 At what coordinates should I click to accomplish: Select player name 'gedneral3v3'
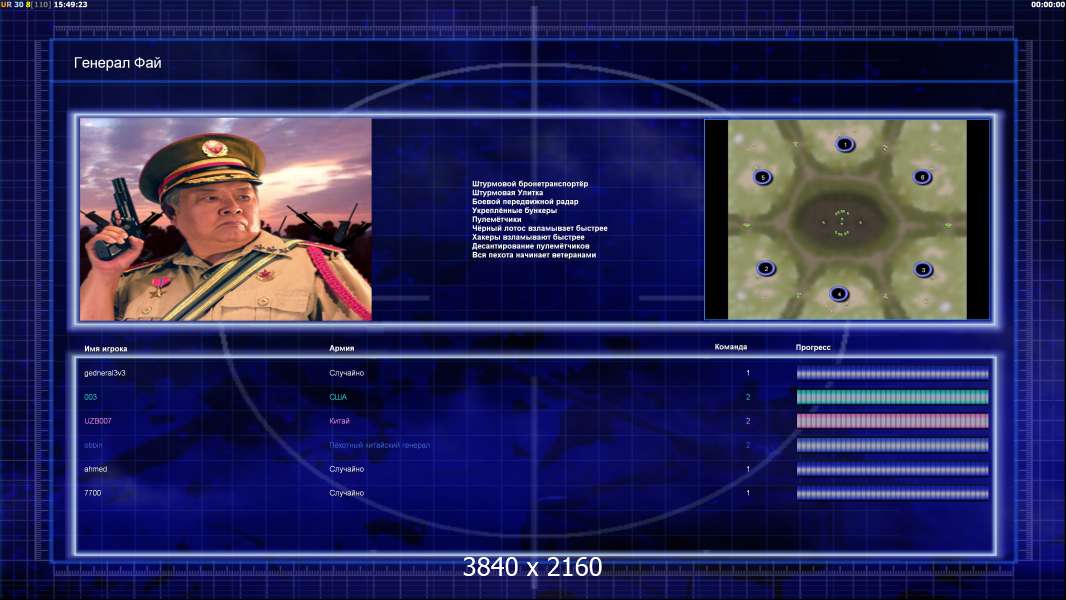click(105, 373)
